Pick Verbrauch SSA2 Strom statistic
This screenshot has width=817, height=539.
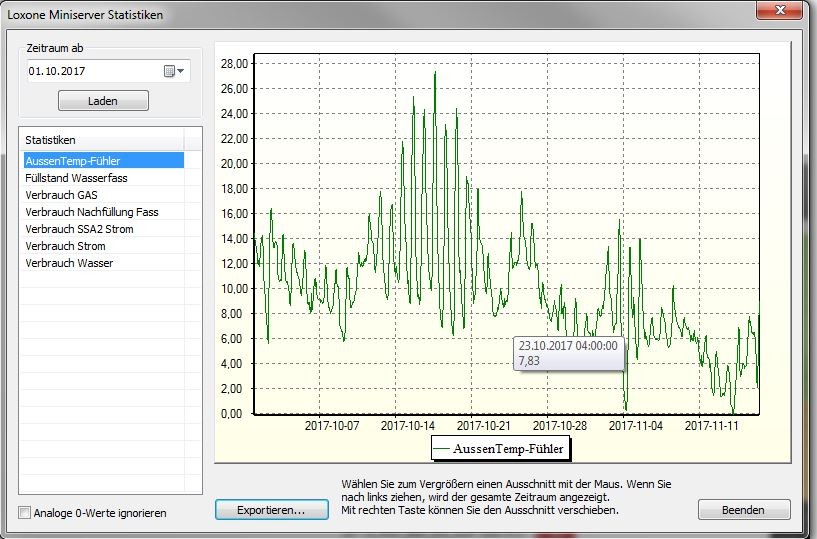(79, 229)
